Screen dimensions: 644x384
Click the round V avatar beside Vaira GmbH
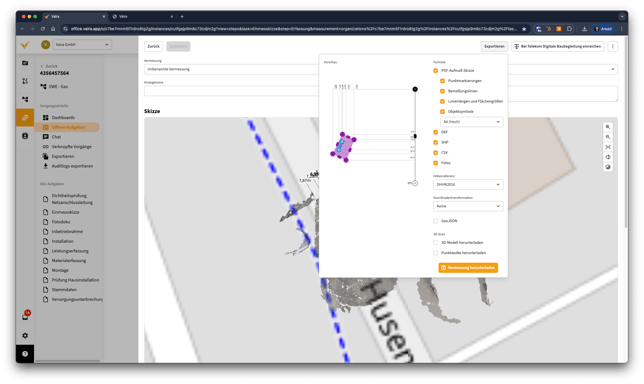tap(45, 44)
